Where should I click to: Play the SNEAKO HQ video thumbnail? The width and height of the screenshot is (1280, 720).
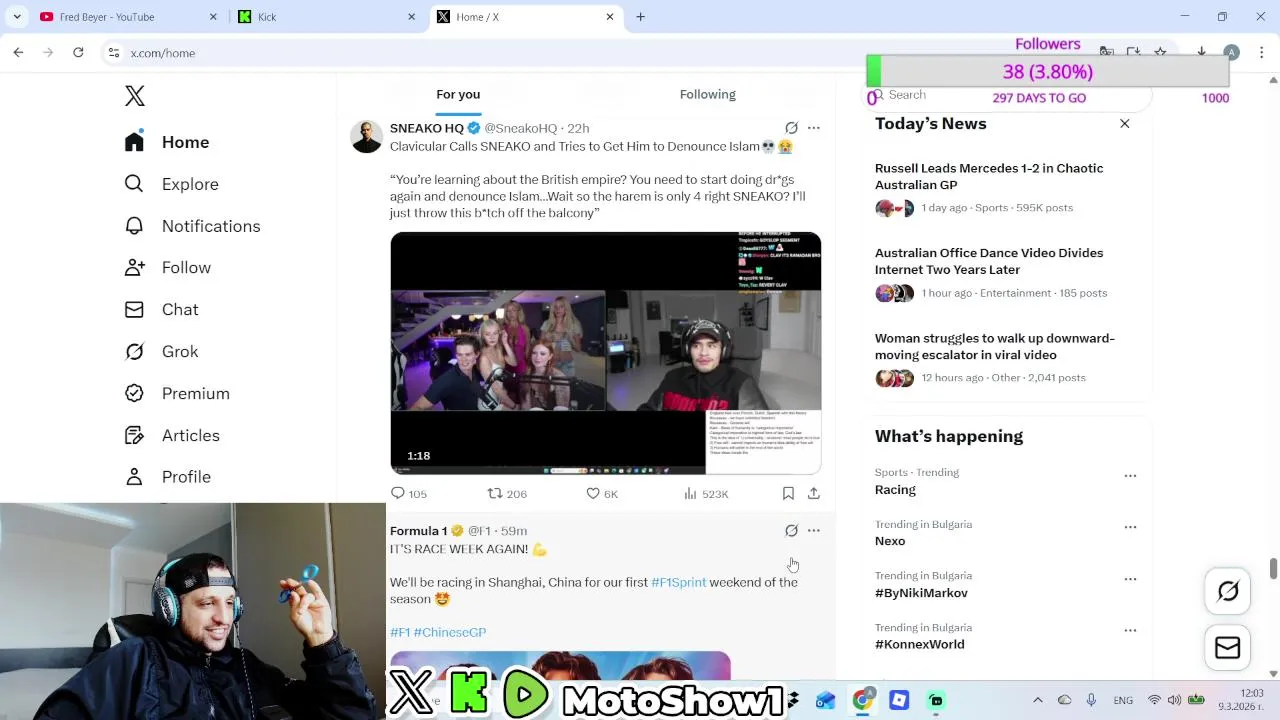(x=605, y=352)
